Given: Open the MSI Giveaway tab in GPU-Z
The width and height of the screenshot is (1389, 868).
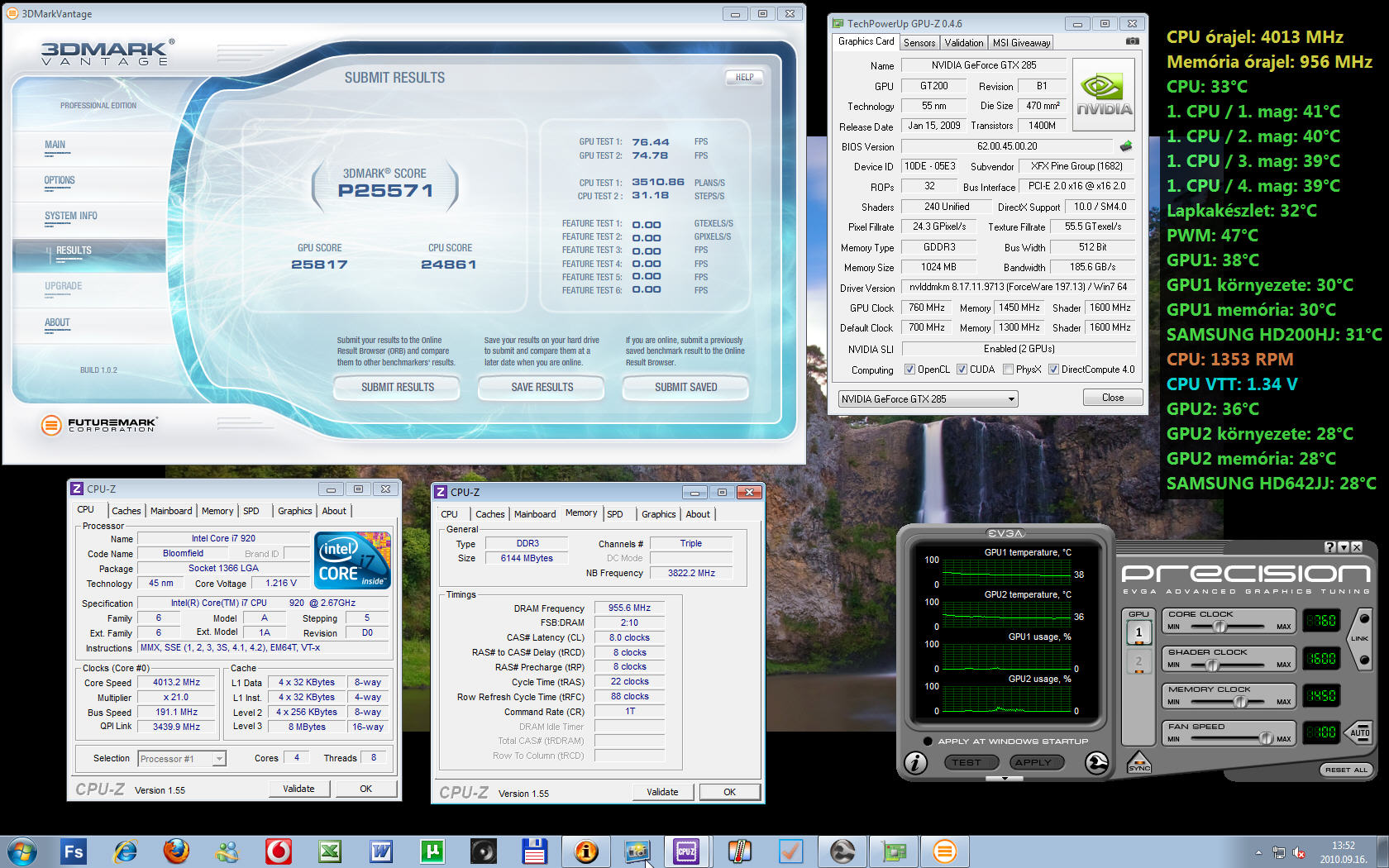Looking at the screenshot, I should click(1021, 43).
